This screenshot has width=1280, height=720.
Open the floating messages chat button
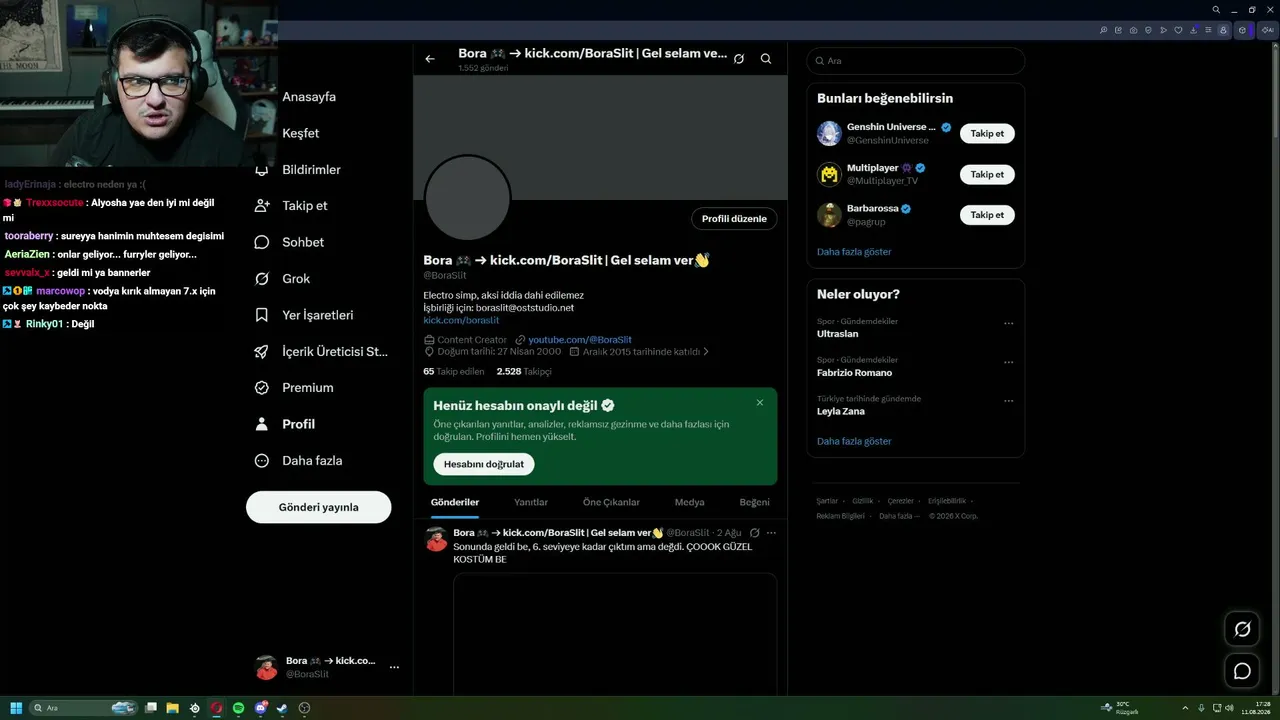(x=1242, y=671)
